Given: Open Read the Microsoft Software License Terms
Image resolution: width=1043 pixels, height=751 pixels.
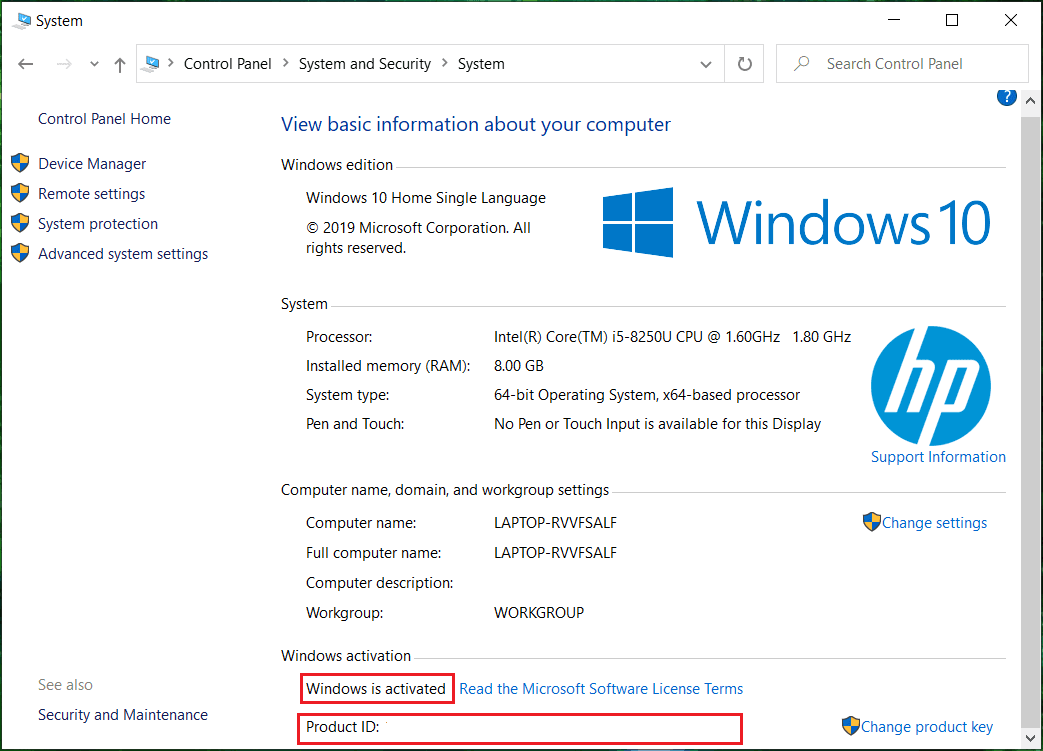Looking at the screenshot, I should click(601, 688).
